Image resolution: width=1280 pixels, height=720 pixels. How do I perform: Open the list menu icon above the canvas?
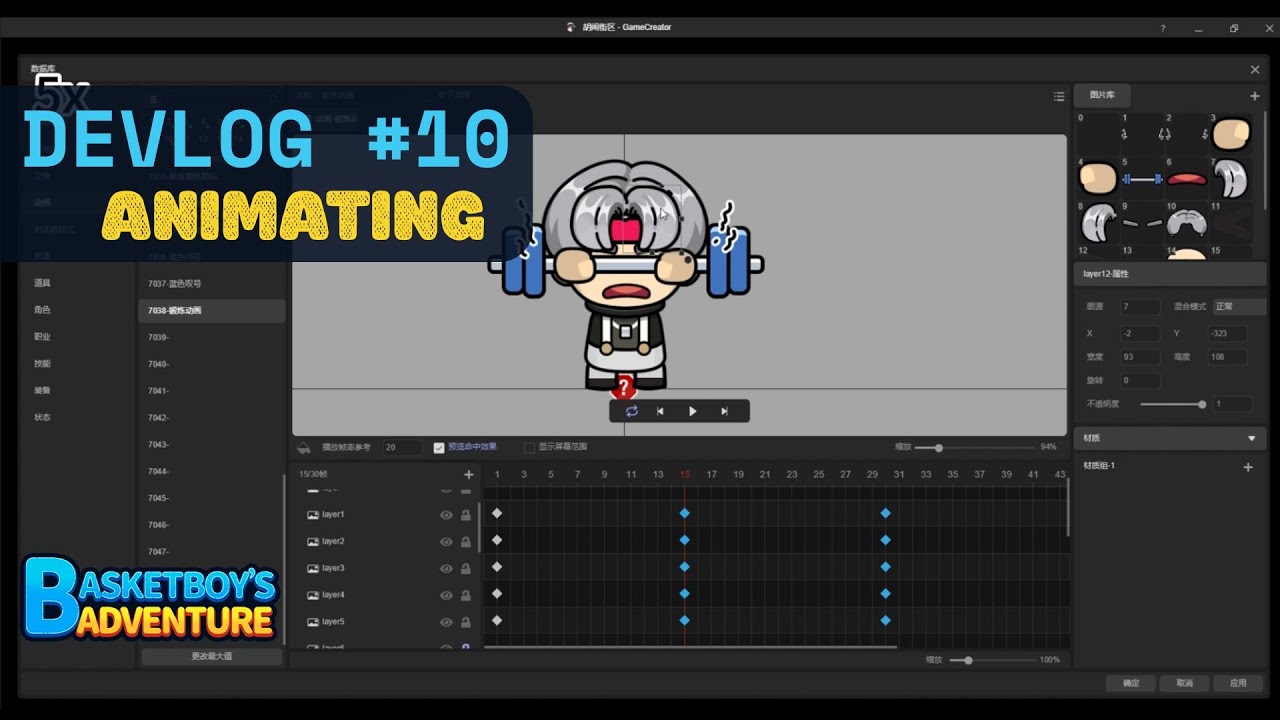(1059, 97)
